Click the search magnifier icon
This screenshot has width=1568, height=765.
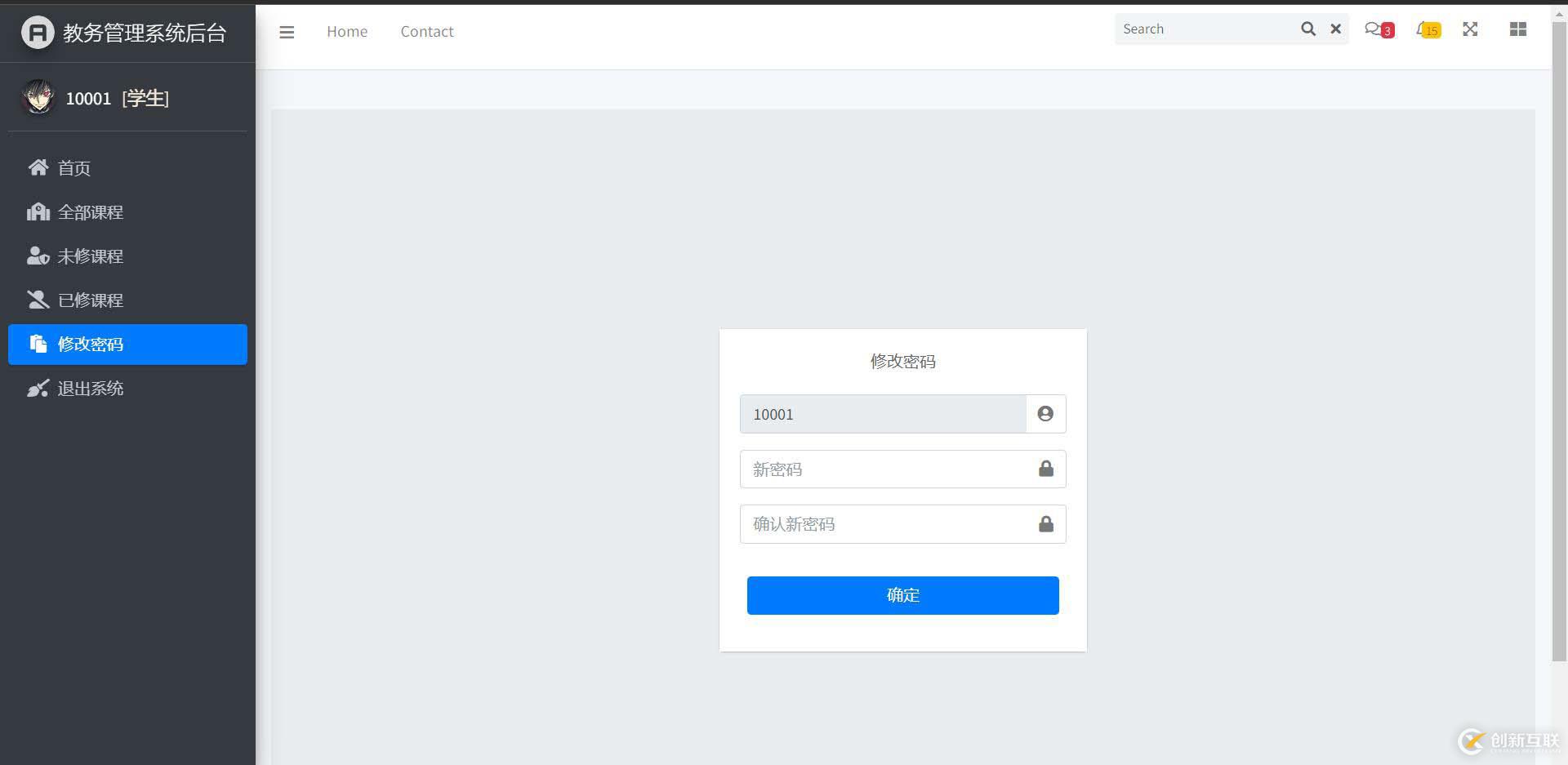tap(1307, 29)
